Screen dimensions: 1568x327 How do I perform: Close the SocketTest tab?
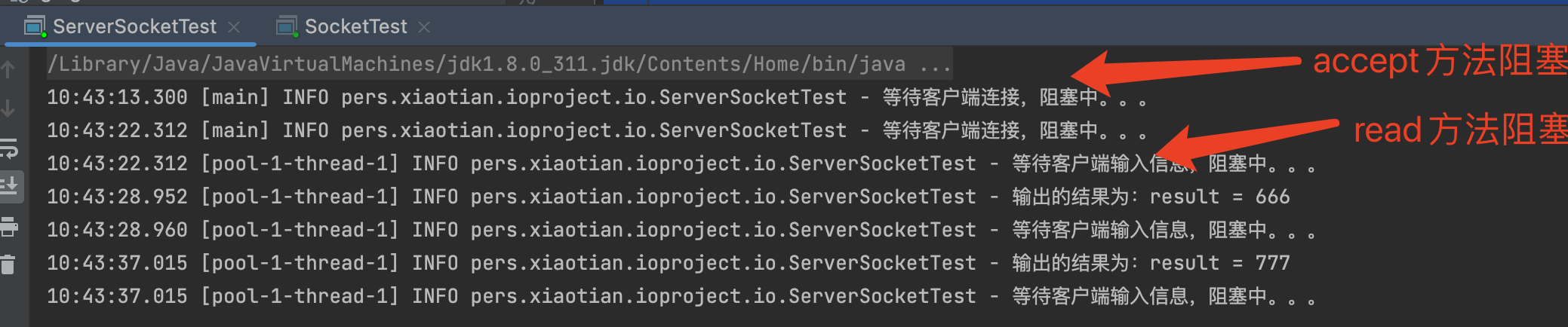pyautogui.click(x=424, y=27)
